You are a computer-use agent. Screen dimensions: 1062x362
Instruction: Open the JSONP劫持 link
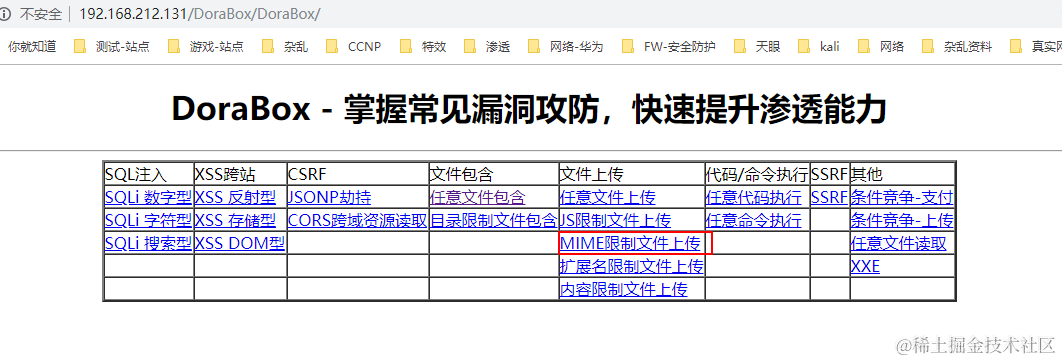pyautogui.click(x=330, y=197)
